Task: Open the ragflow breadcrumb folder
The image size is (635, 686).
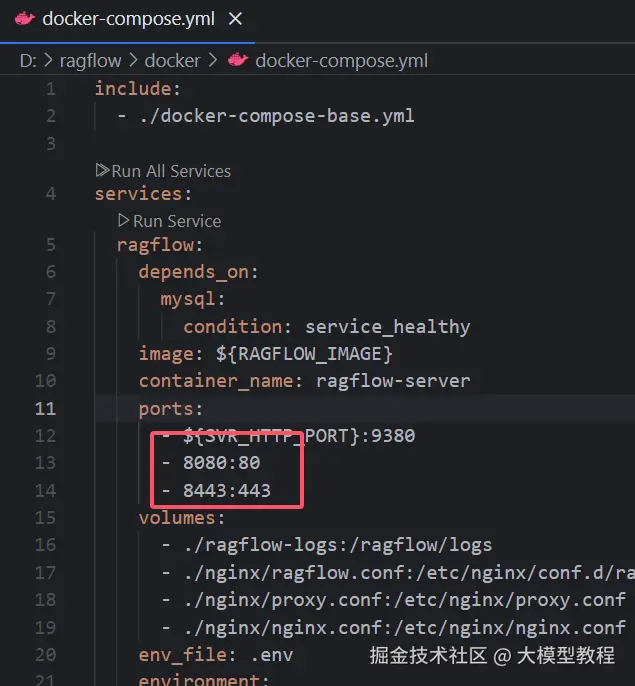Action: [90, 61]
